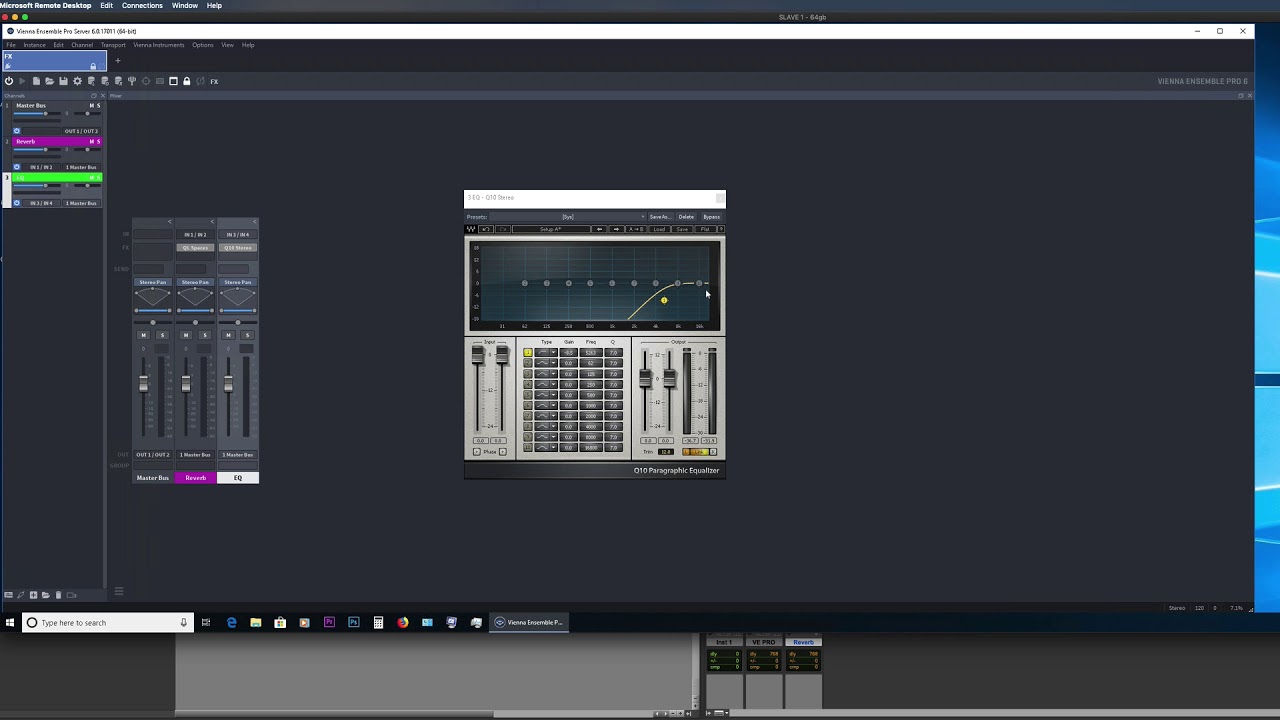Click the Bypass button in plugin window
This screenshot has width=1280, height=720.
click(x=711, y=217)
